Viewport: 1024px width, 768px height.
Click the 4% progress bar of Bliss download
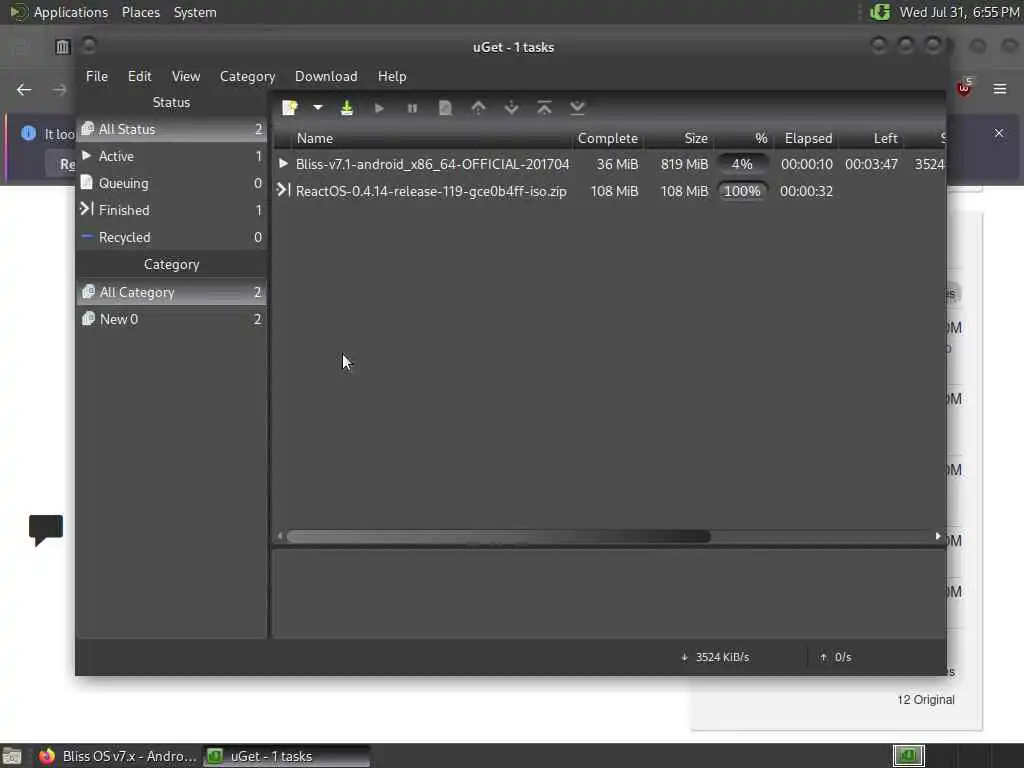(742, 164)
